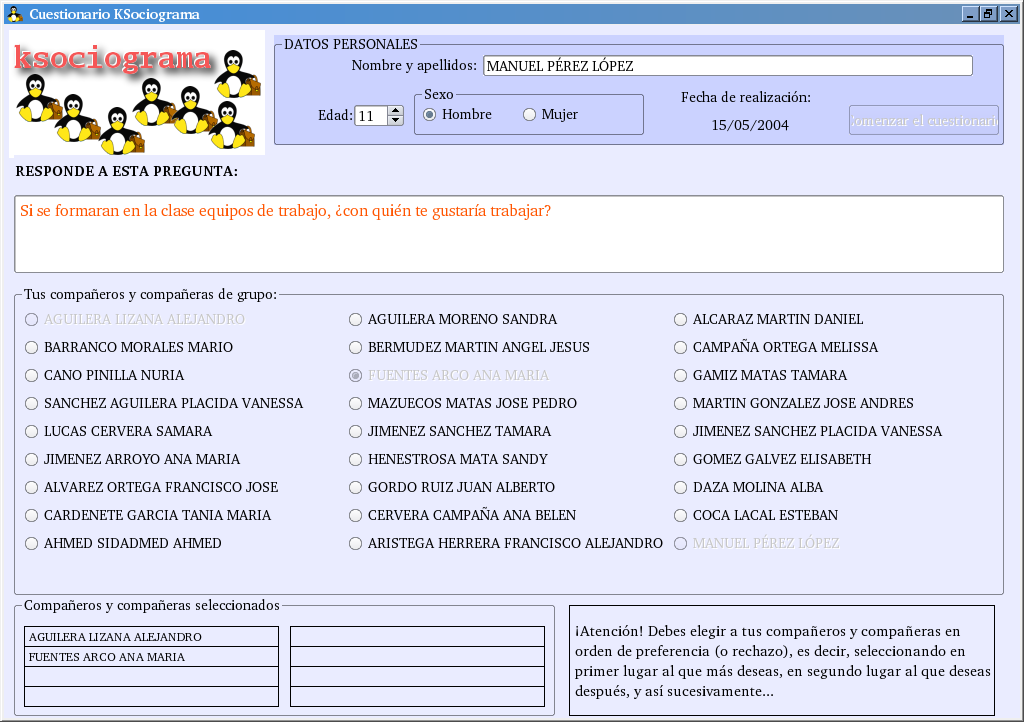The width and height of the screenshot is (1024, 722).
Task: Minimize the Cuestionario KSociograma window
Action: tap(970, 14)
